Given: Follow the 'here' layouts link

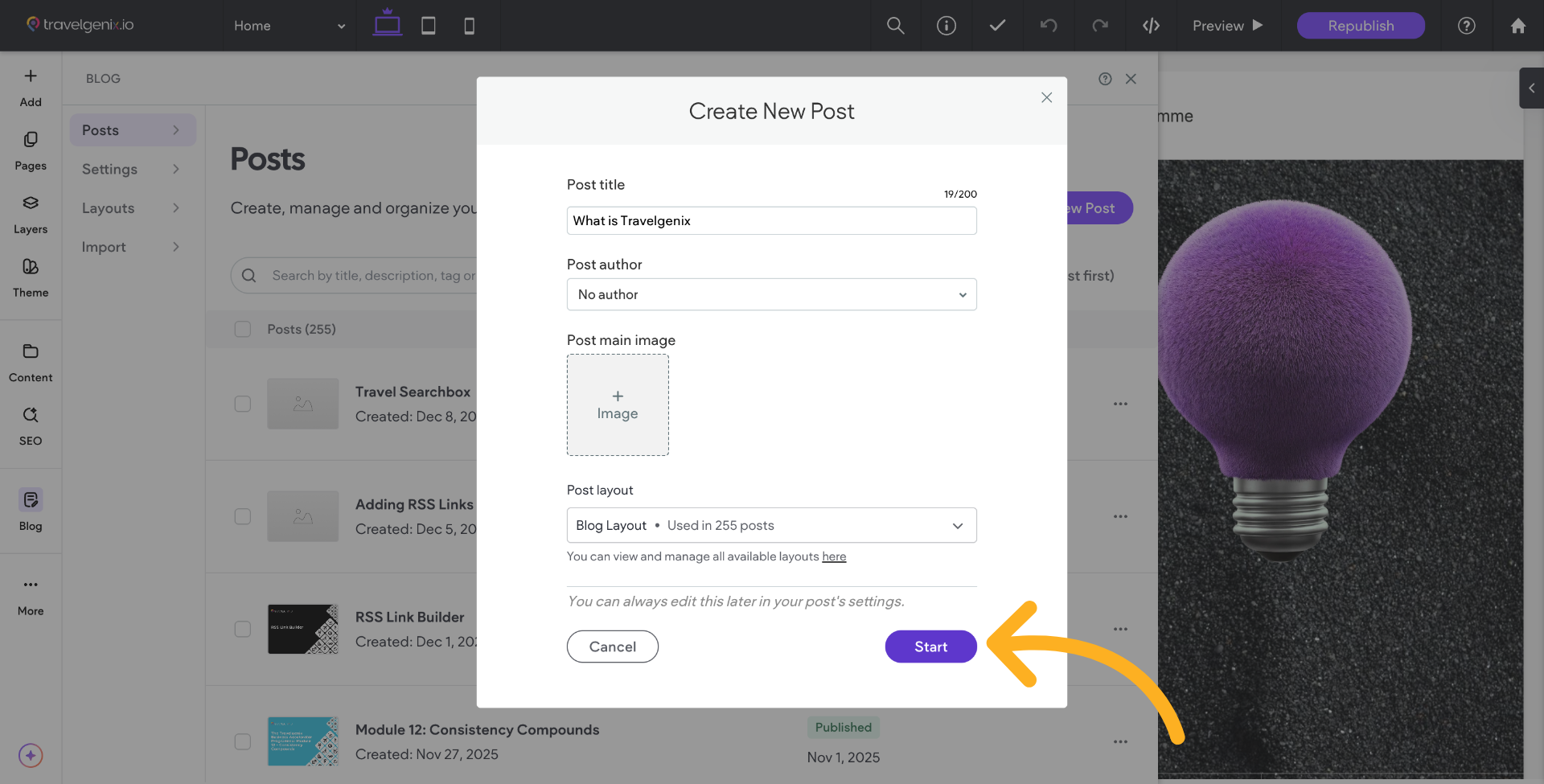Looking at the screenshot, I should pyautogui.click(x=834, y=556).
